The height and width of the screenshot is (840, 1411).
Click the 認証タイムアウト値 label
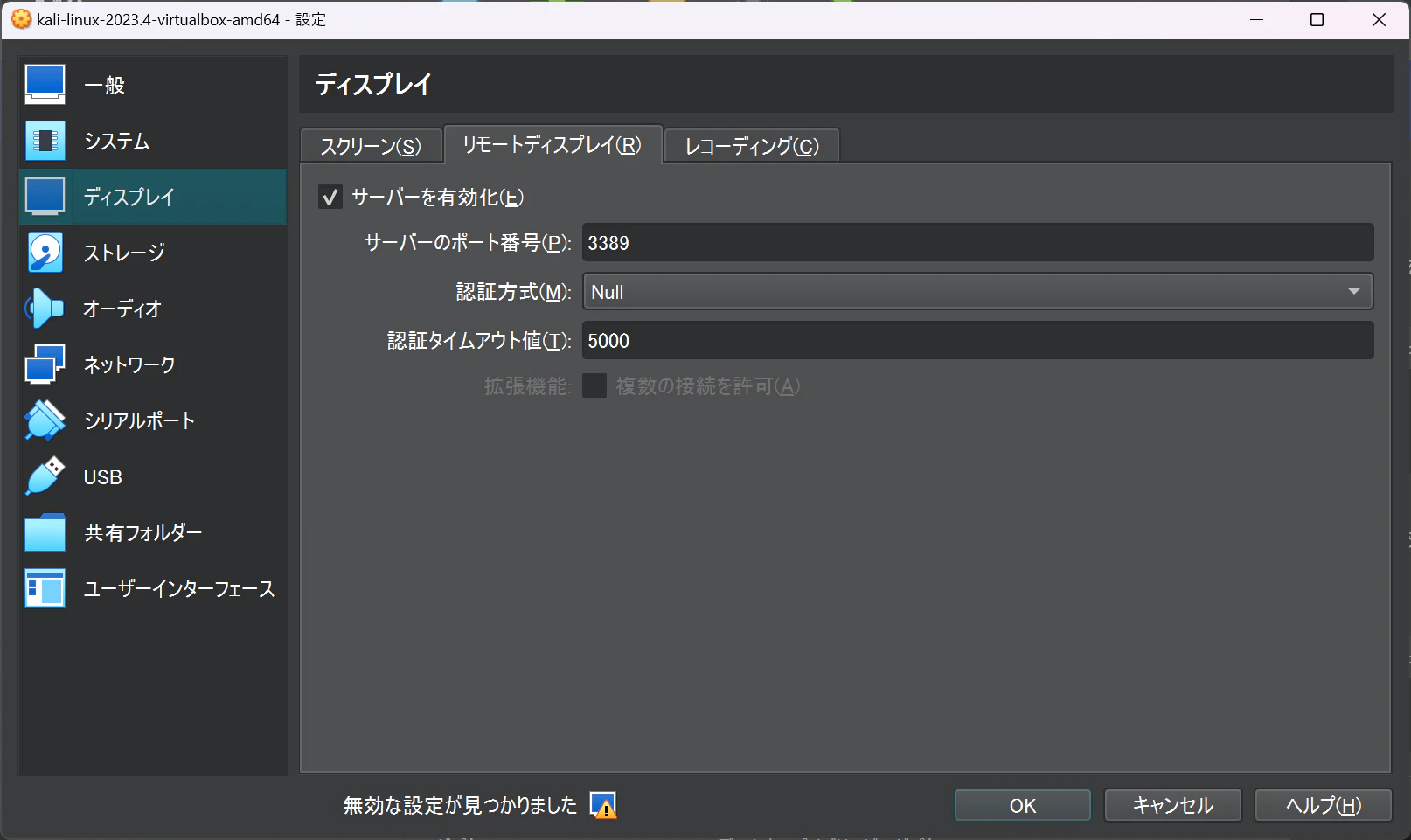(479, 340)
